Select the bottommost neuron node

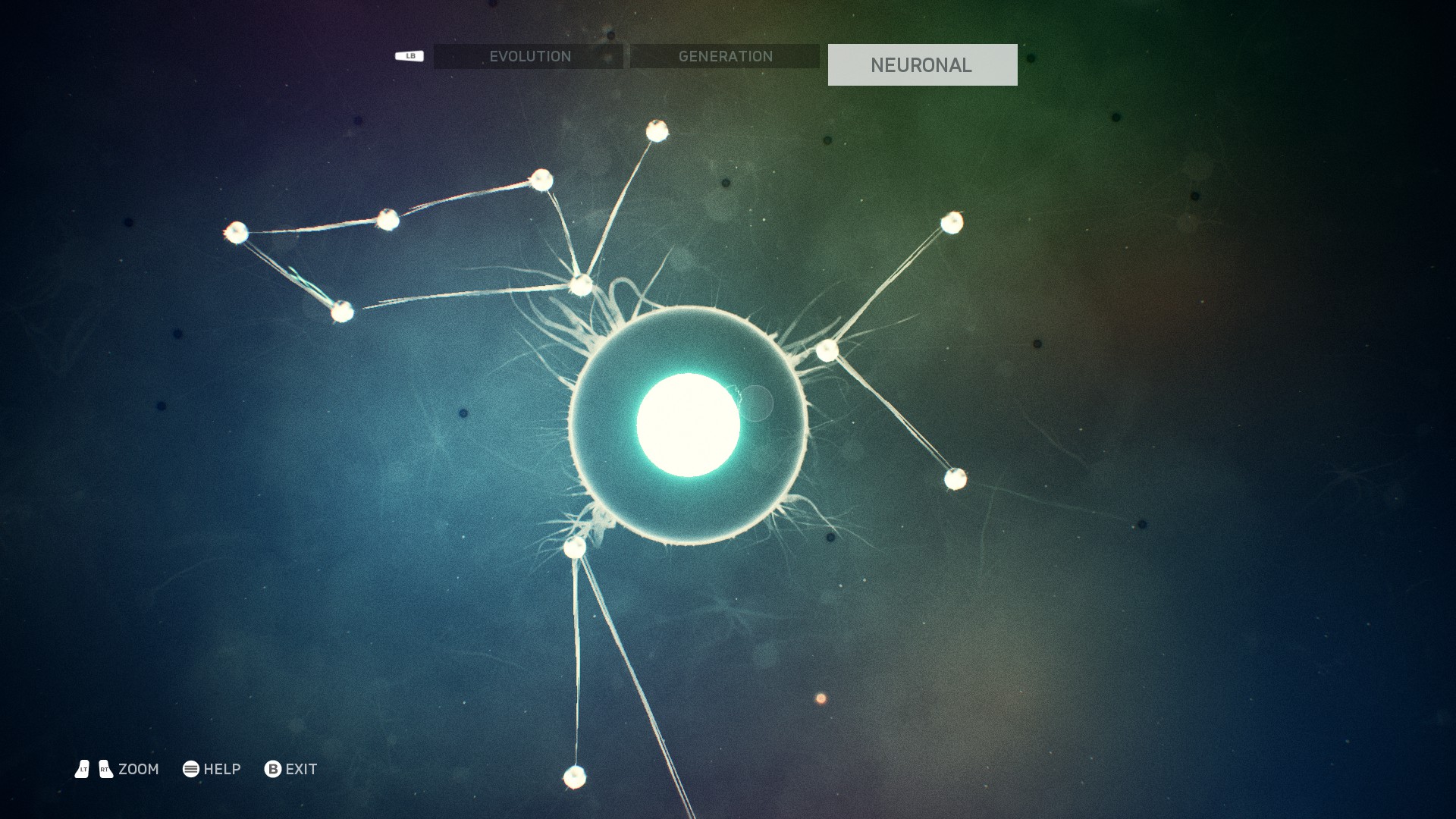(x=574, y=777)
